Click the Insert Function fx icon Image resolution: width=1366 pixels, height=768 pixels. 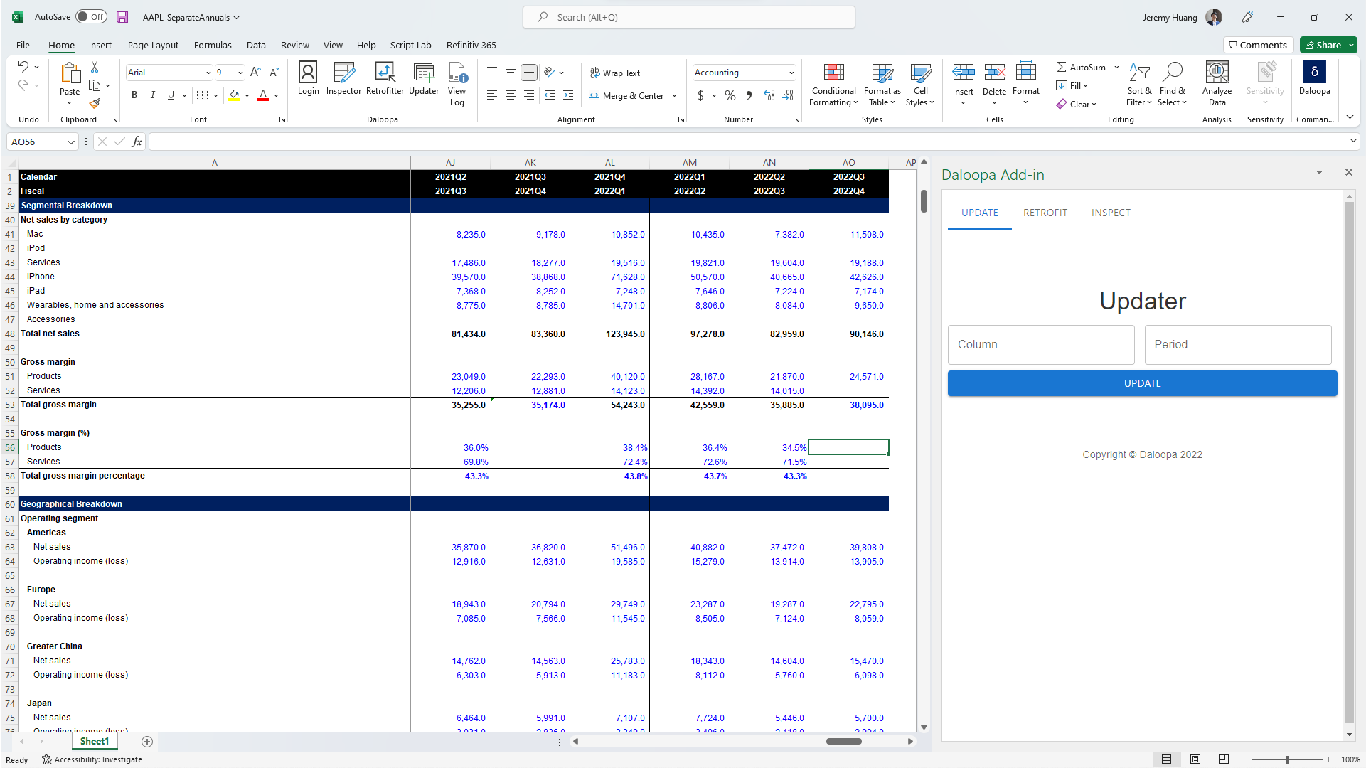[x=138, y=142]
